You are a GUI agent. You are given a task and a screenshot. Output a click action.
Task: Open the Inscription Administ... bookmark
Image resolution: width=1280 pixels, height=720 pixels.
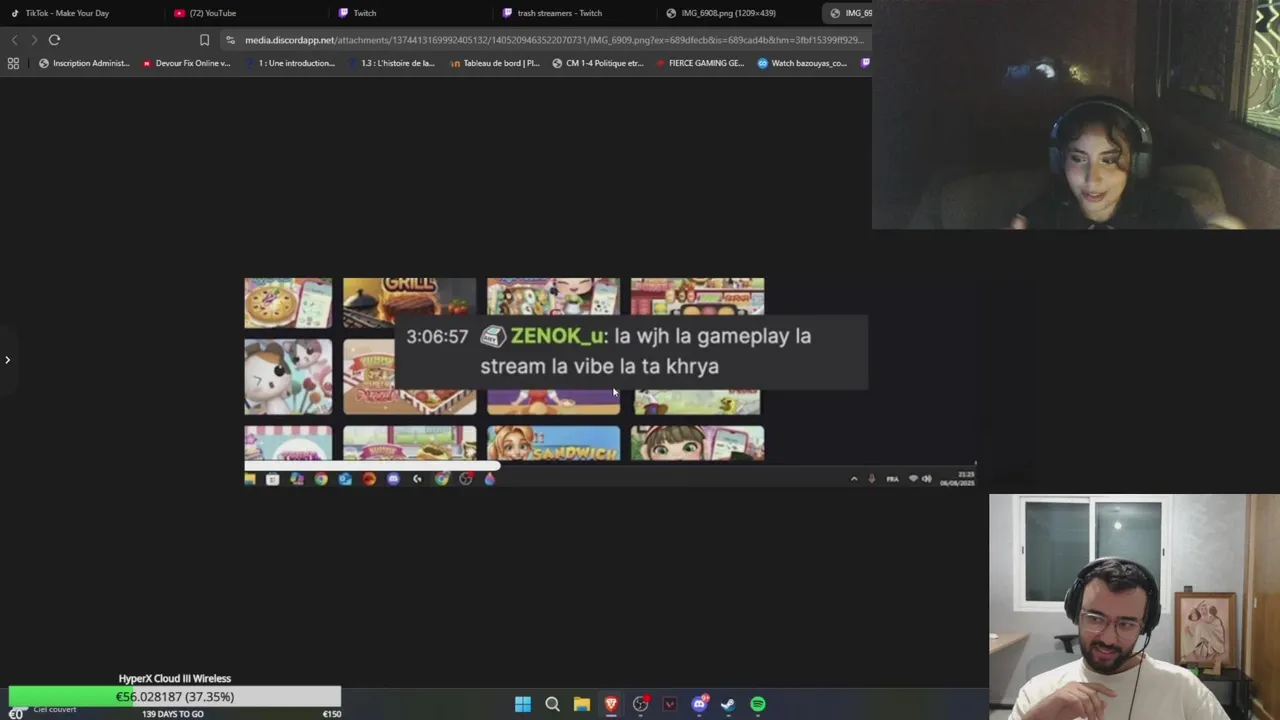click(84, 63)
